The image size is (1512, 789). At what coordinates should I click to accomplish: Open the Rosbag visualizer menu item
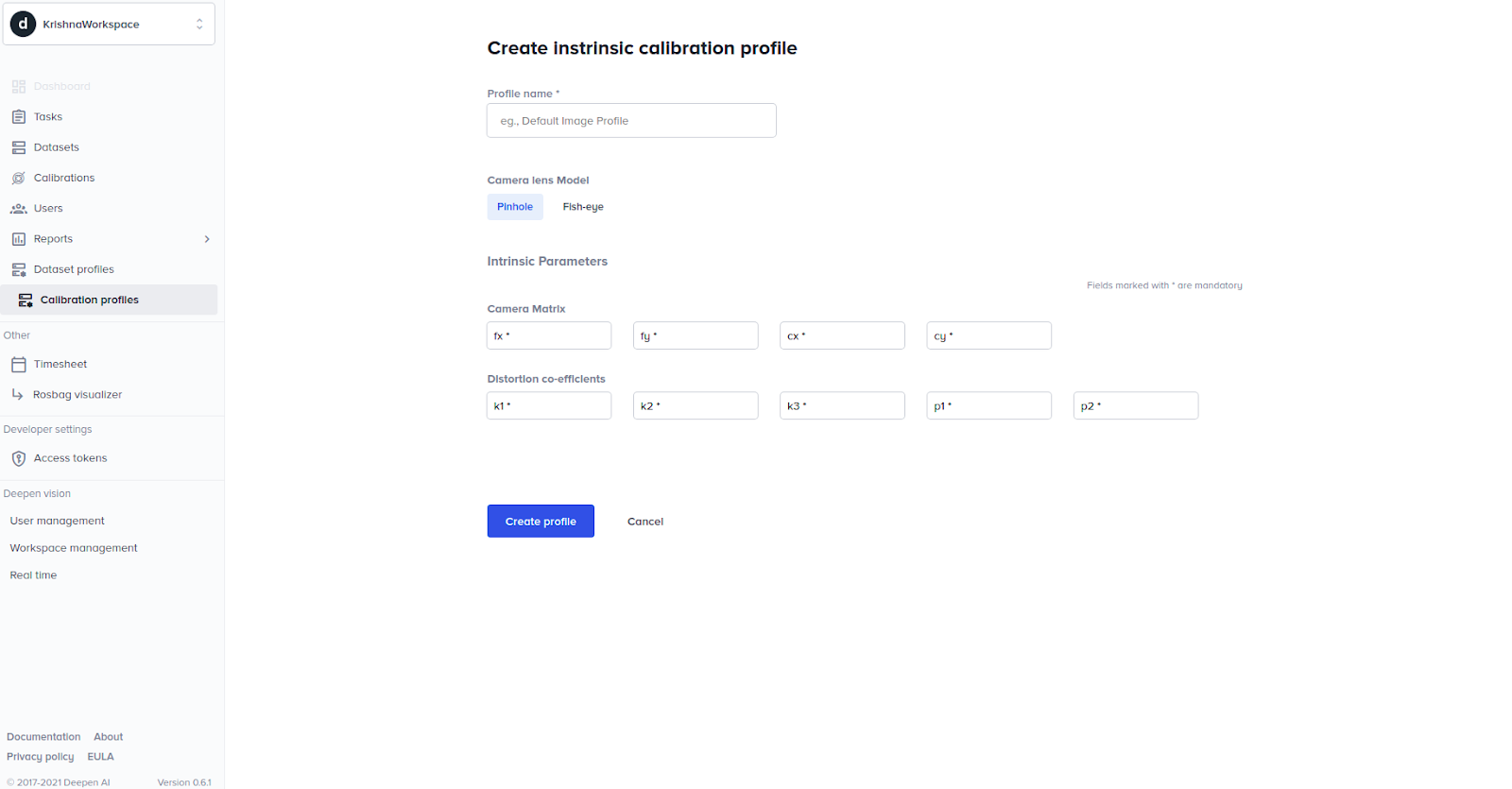click(x=77, y=395)
